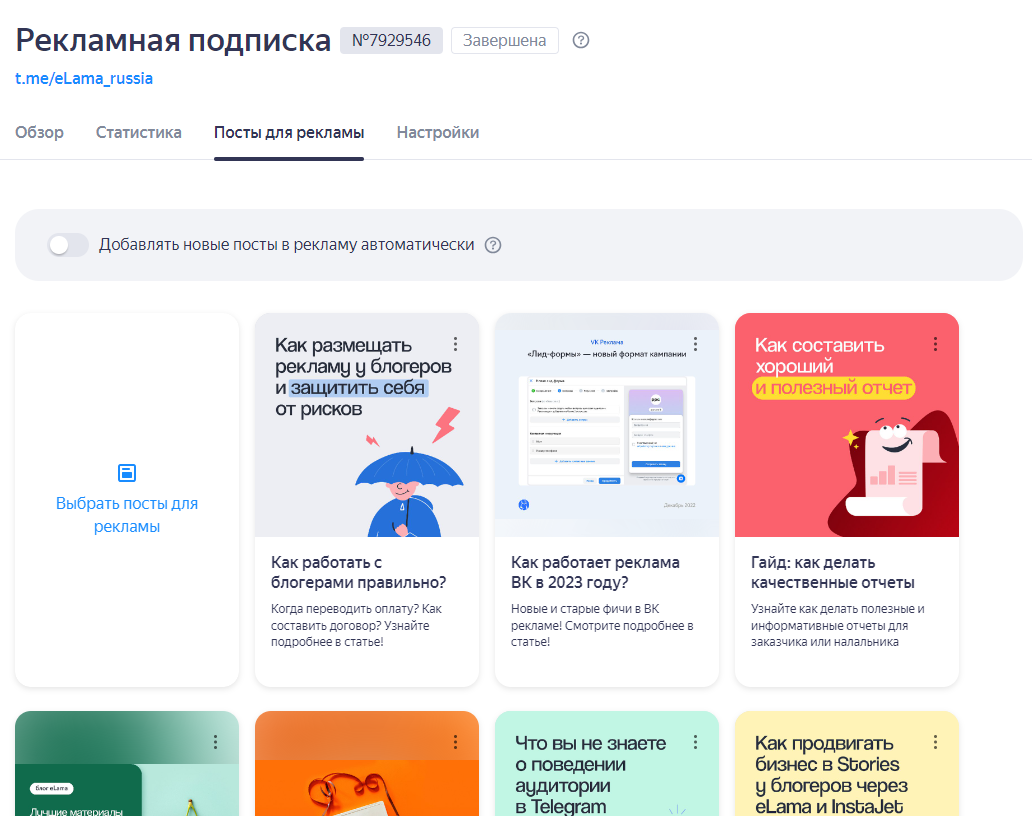
Task: Switch to the Статистика tab
Action: pyautogui.click(x=139, y=132)
